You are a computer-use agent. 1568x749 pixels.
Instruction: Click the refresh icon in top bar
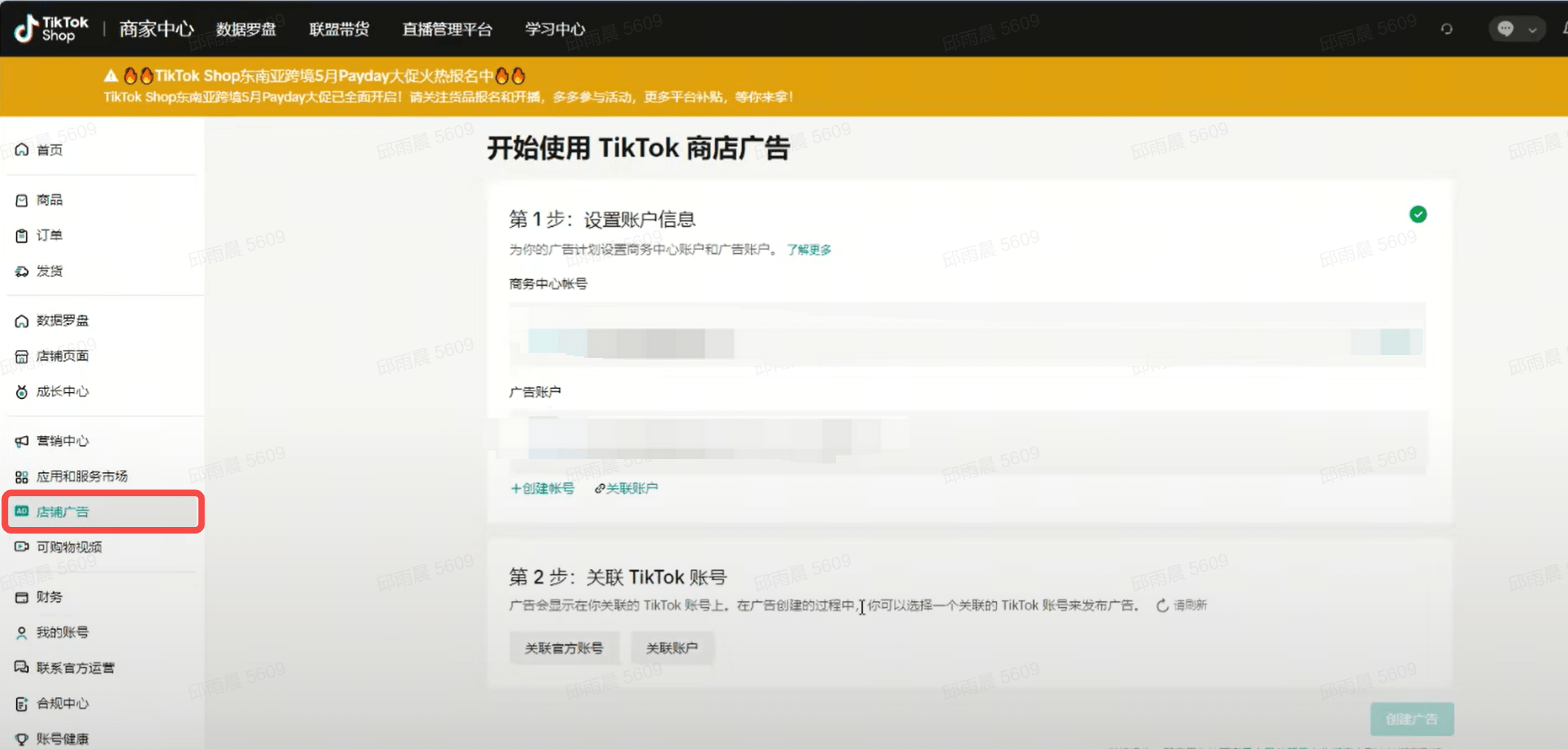pyautogui.click(x=1447, y=29)
